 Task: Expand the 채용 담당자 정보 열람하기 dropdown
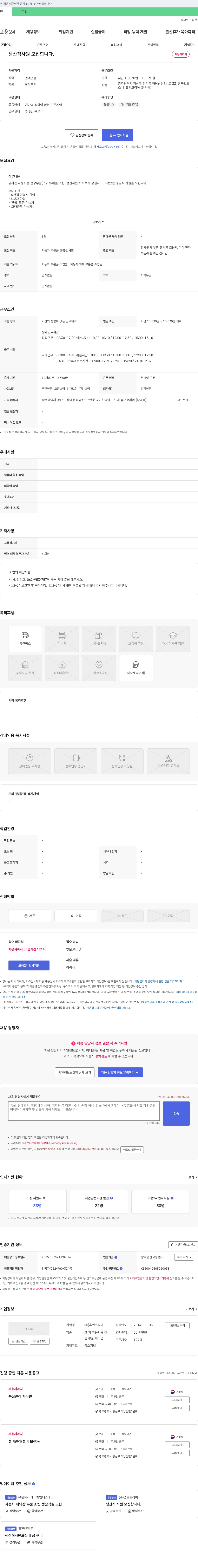point(120,1073)
